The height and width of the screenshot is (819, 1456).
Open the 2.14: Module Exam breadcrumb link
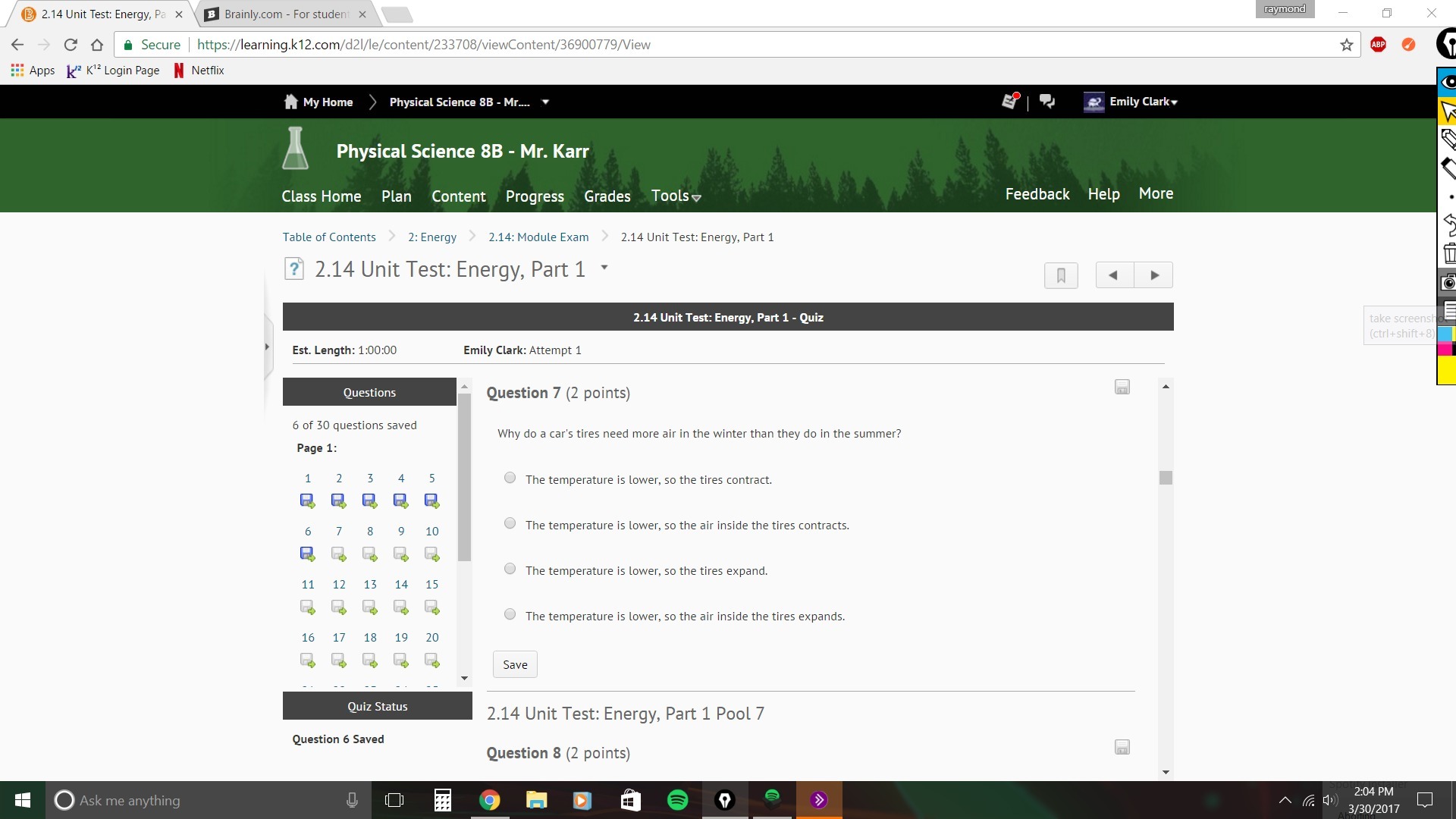538,237
